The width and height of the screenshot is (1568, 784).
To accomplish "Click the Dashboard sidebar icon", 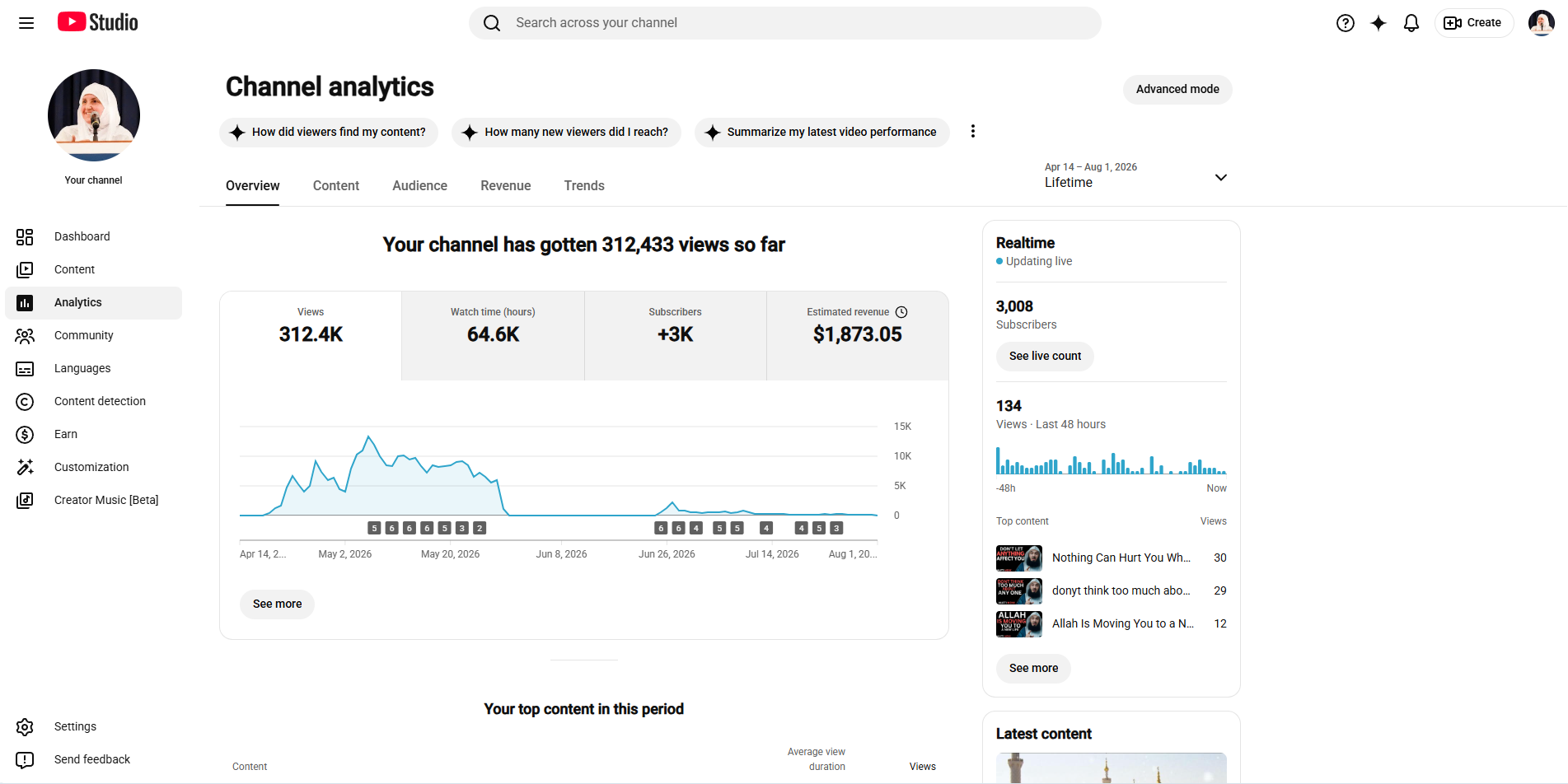I will (x=25, y=237).
